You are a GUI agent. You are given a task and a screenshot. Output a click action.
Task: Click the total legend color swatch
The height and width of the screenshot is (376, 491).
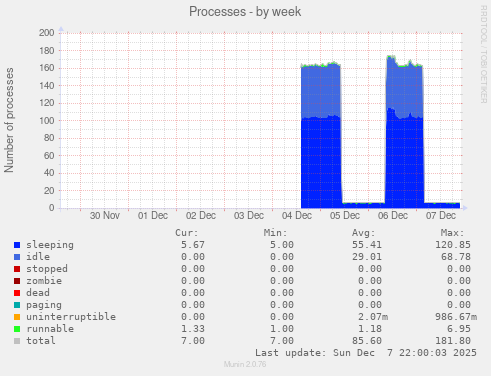pos(17,341)
